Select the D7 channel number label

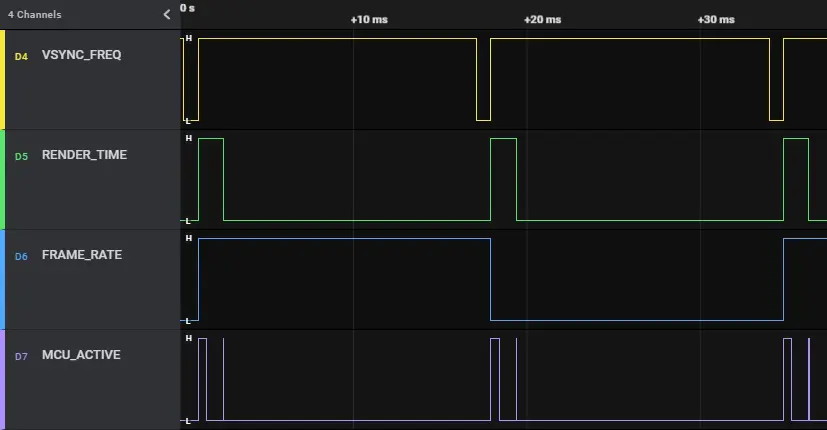click(21, 356)
